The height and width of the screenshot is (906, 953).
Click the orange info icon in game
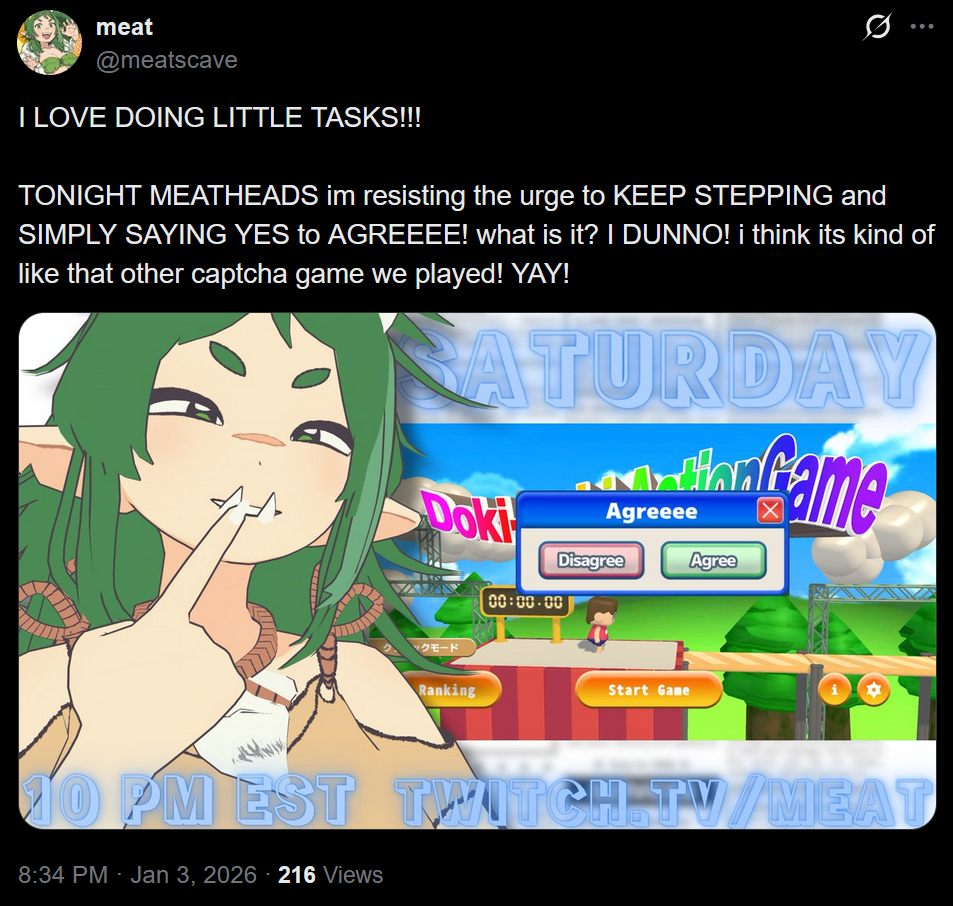point(834,690)
